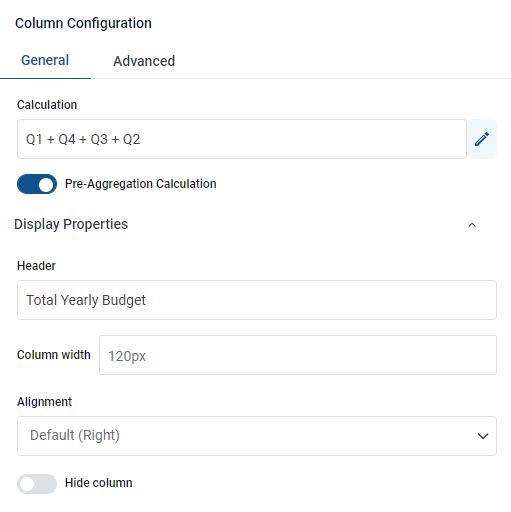Image resolution: width=511 pixels, height=512 pixels.
Task: Click the Alignment field label
Action: pos(44,402)
